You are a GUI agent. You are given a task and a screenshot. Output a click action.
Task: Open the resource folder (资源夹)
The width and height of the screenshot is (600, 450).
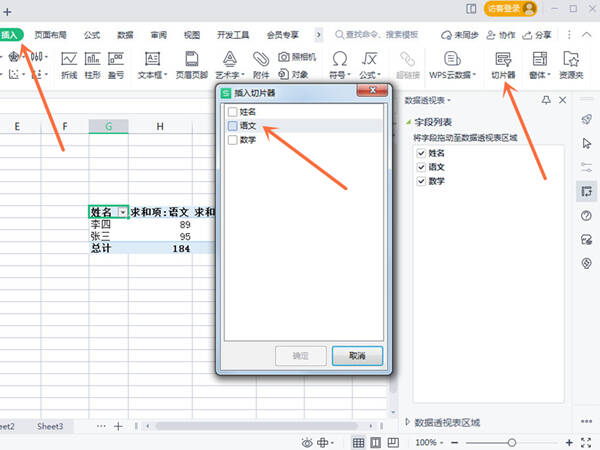tap(571, 65)
